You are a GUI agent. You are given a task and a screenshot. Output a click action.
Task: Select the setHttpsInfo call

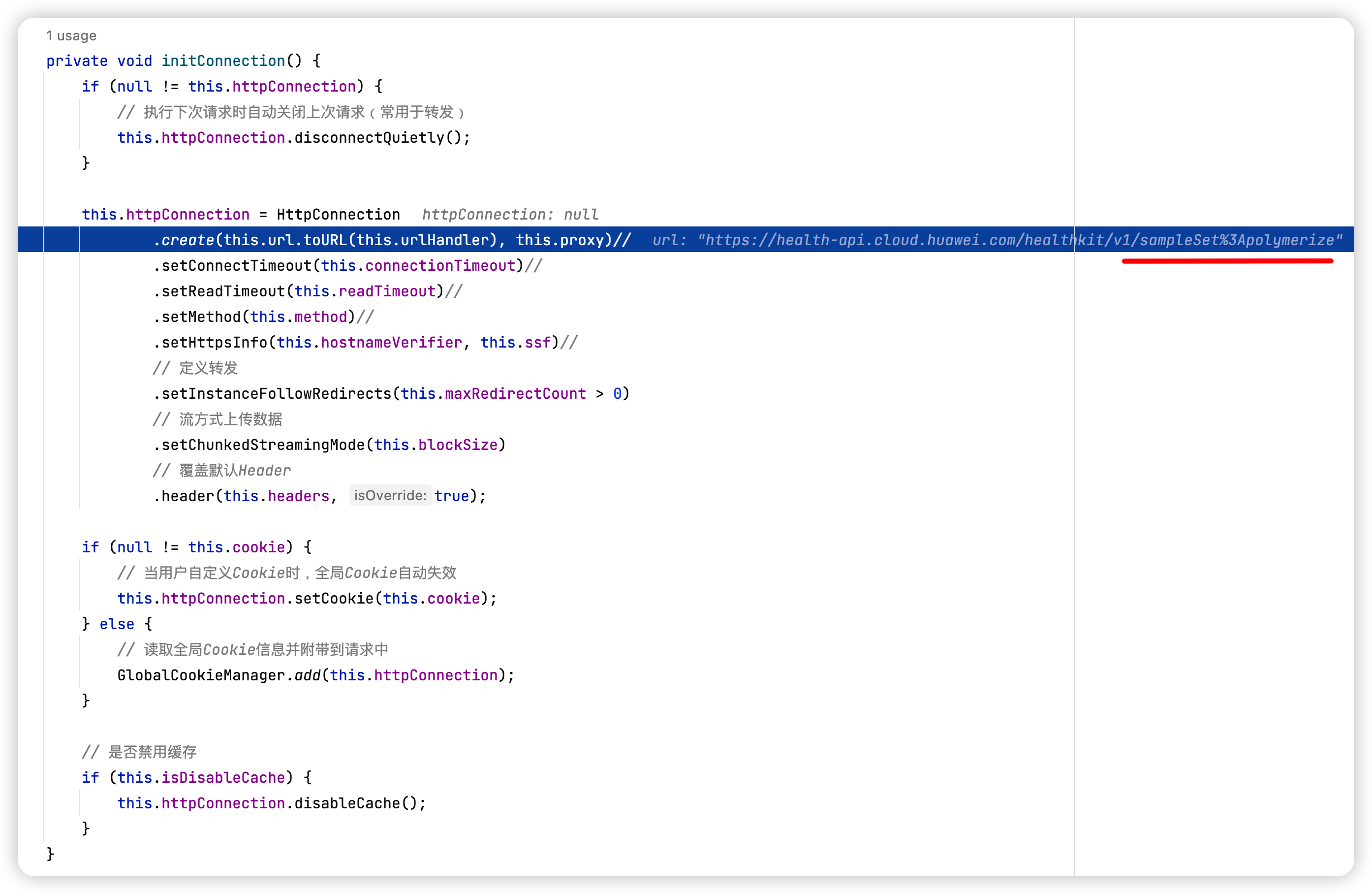point(212,342)
